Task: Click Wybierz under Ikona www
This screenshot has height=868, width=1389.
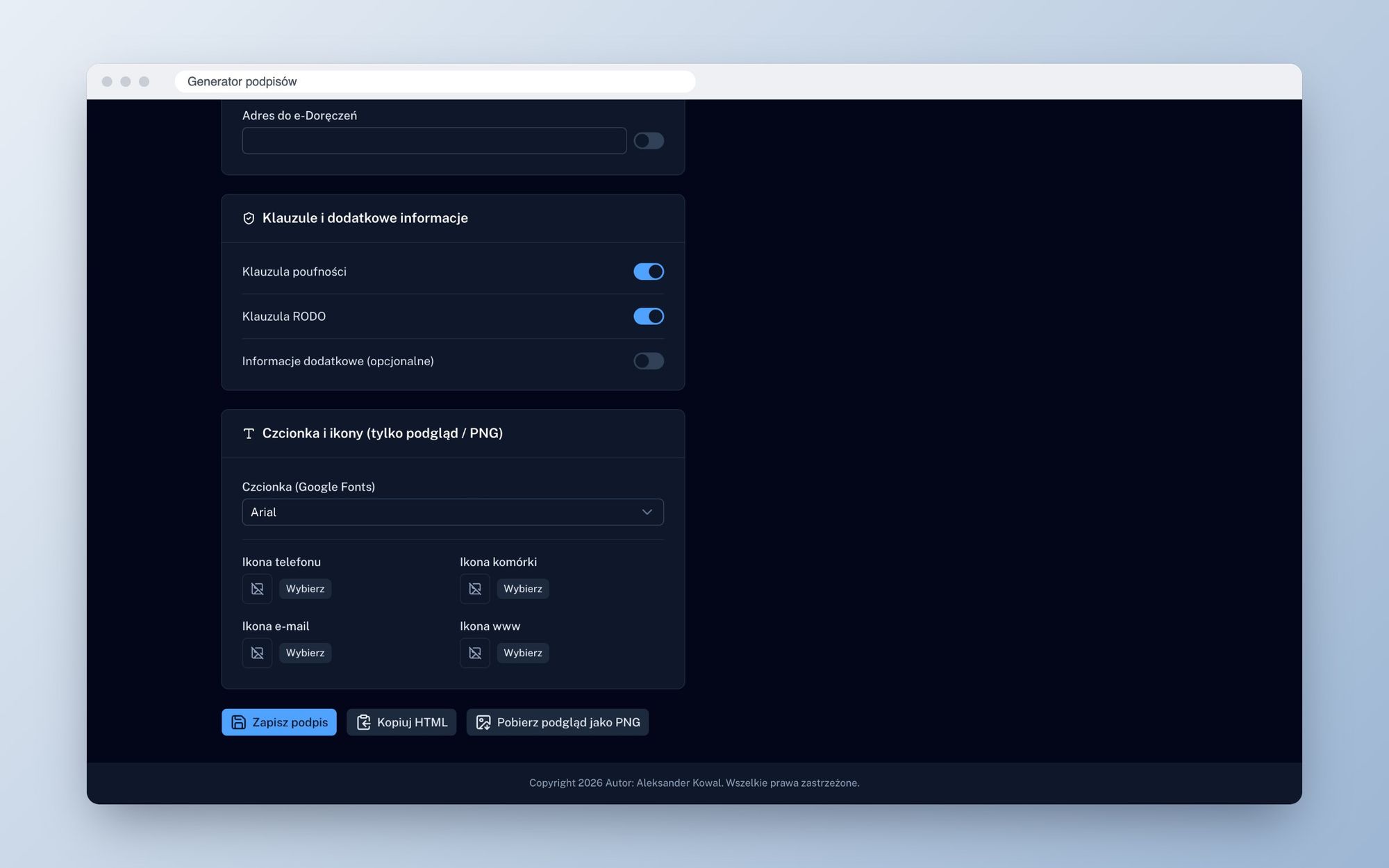Action: point(523,653)
